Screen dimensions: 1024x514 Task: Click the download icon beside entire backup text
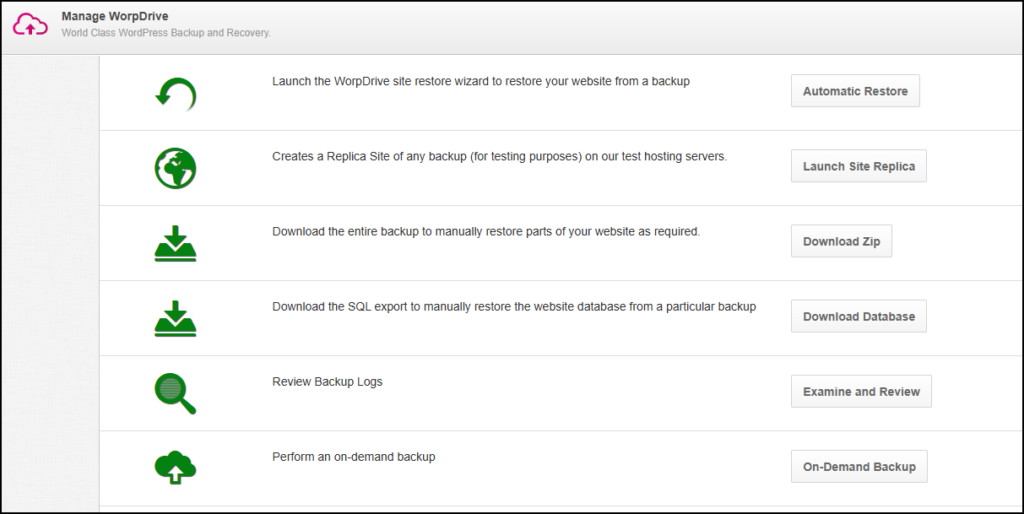click(x=176, y=244)
